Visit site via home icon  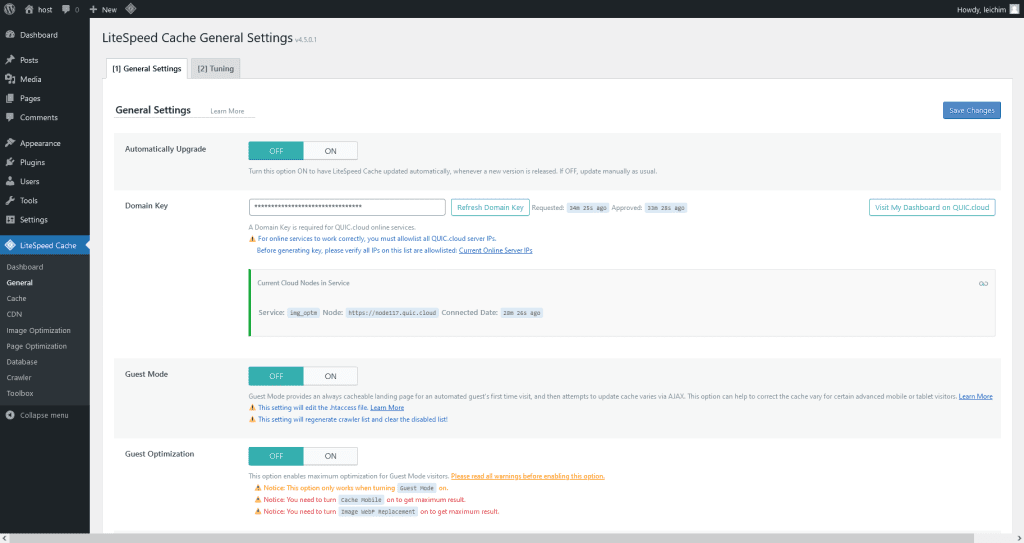29,9
